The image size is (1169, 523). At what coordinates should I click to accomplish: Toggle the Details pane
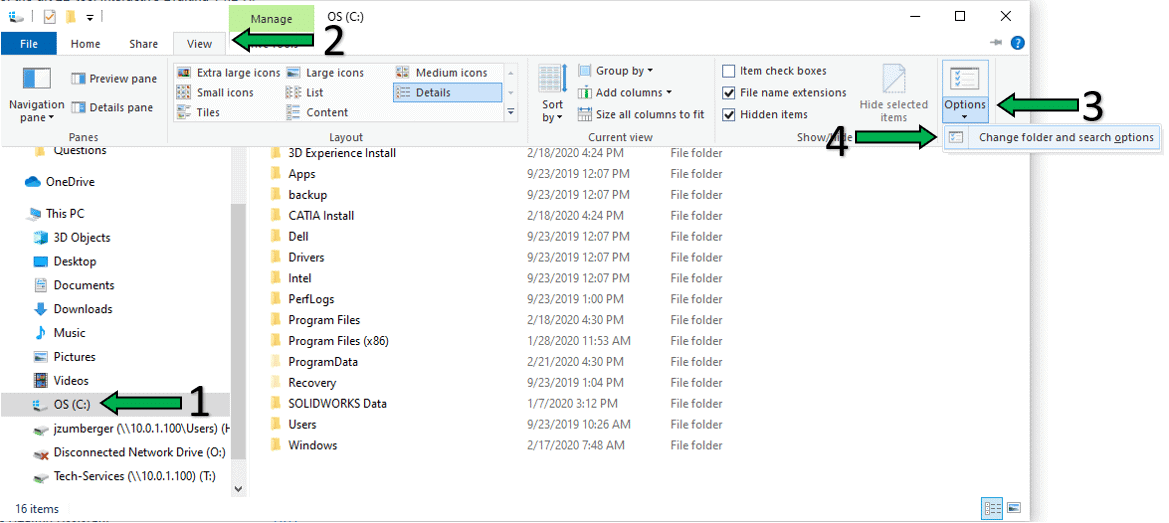[112, 107]
